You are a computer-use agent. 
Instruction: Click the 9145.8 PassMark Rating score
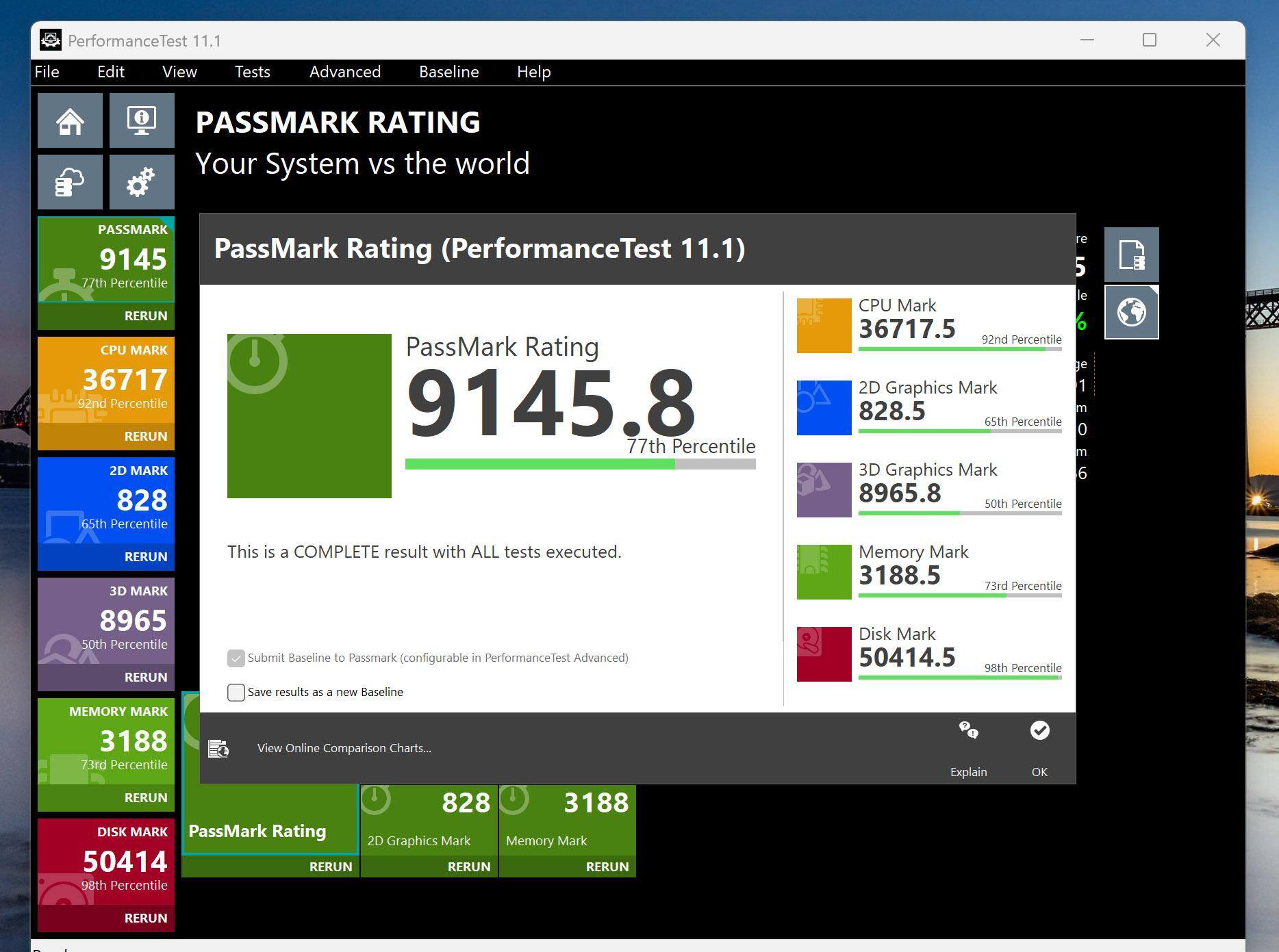tap(550, 402)
